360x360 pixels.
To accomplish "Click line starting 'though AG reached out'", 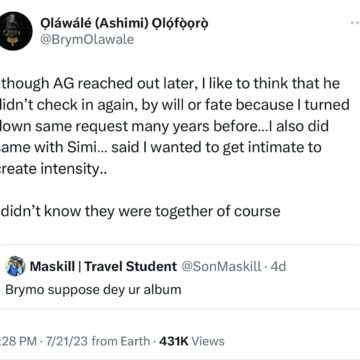I will [x=170, y=84].
